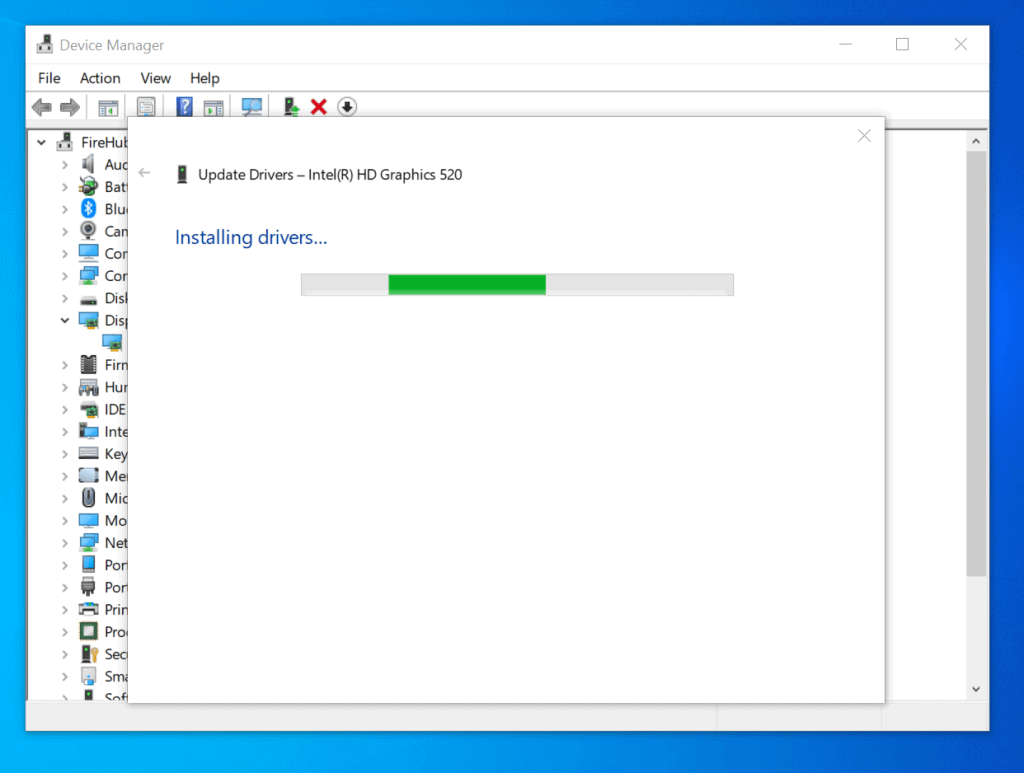Collapse the FireHub computer node
Screen dimensions: 1024x773
tap(41, 141)
